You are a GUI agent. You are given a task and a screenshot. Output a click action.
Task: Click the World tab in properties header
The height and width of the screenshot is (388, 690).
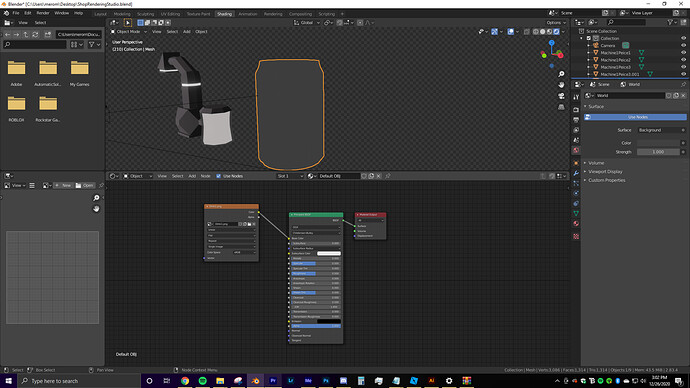point(630,84)
